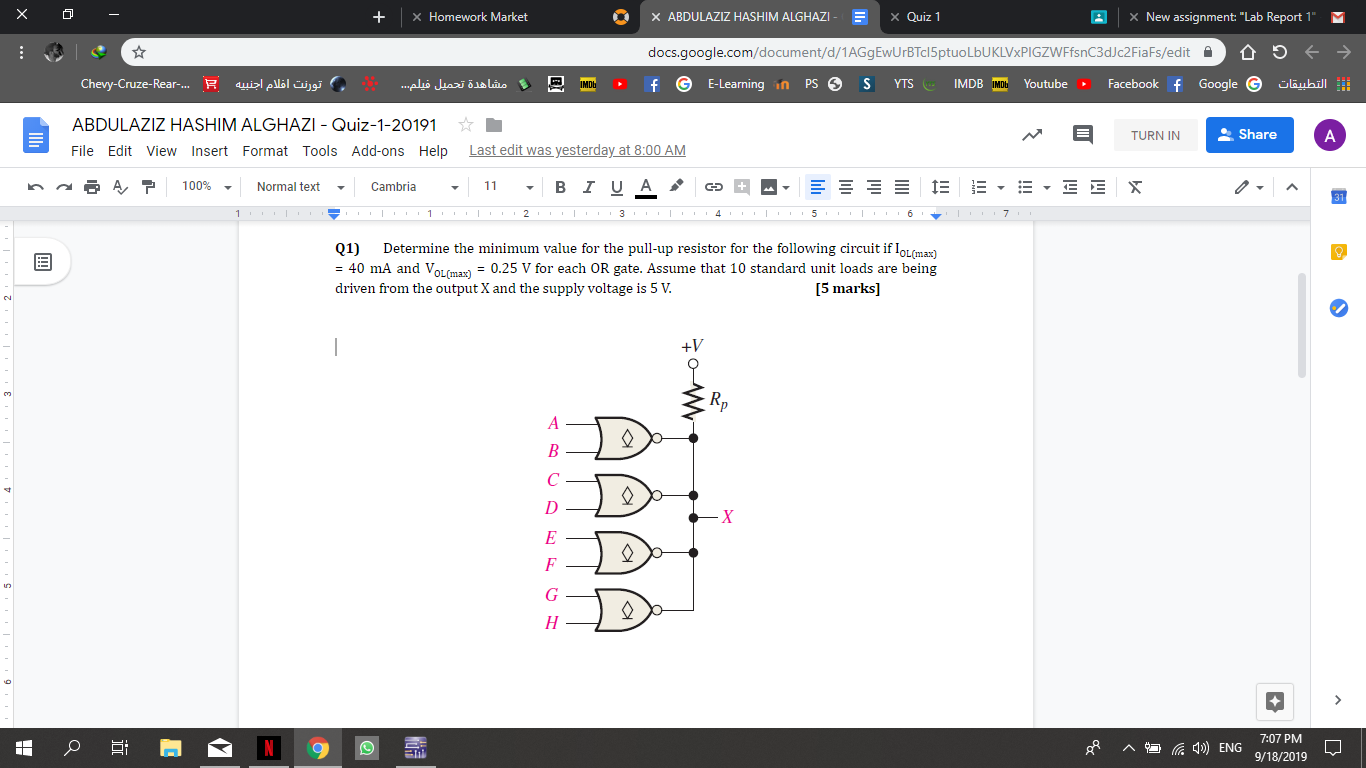Click the insert link icon
This screenshot has height=768, width=1366.
(714, 187)
